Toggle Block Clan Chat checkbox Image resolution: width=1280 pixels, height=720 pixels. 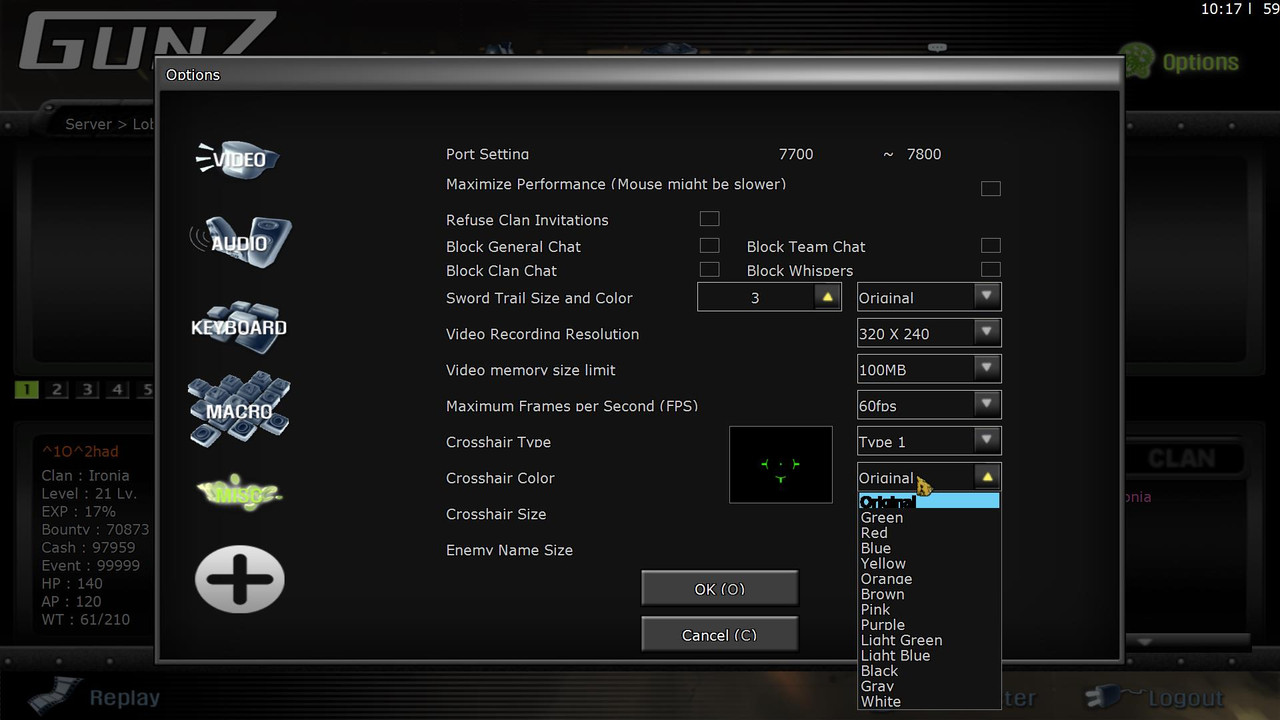(x=710, y=269)
